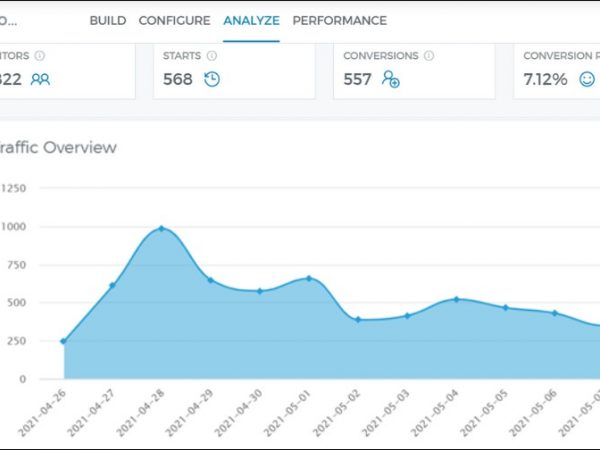Click the info icon beside the visitors label
Image resolution: width=600 pixels, height=450 pixels.
tap(39, 56)
